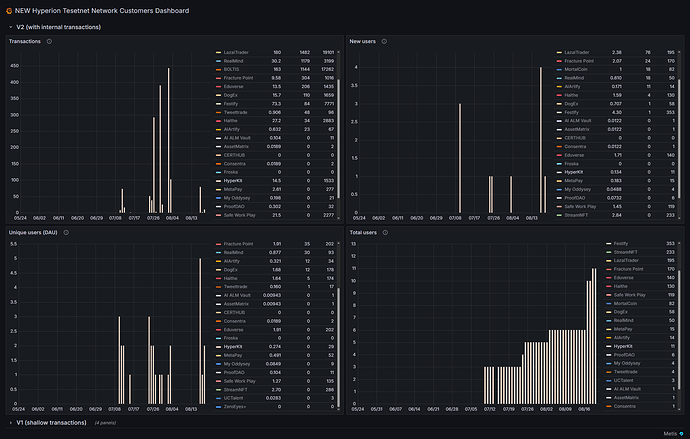Screen dimensions: 690x439
Task: Click info icon beside Unique users (DAU)
Action: point(67,233)
